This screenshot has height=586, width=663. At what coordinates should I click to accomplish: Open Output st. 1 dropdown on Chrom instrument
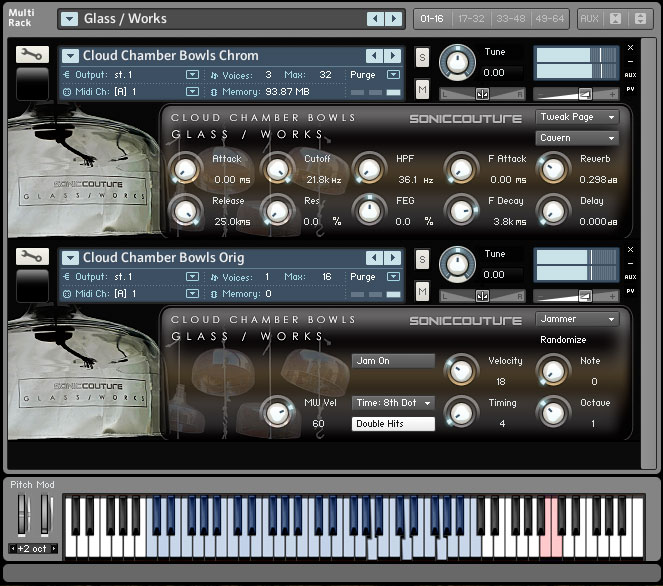(192, 75)
